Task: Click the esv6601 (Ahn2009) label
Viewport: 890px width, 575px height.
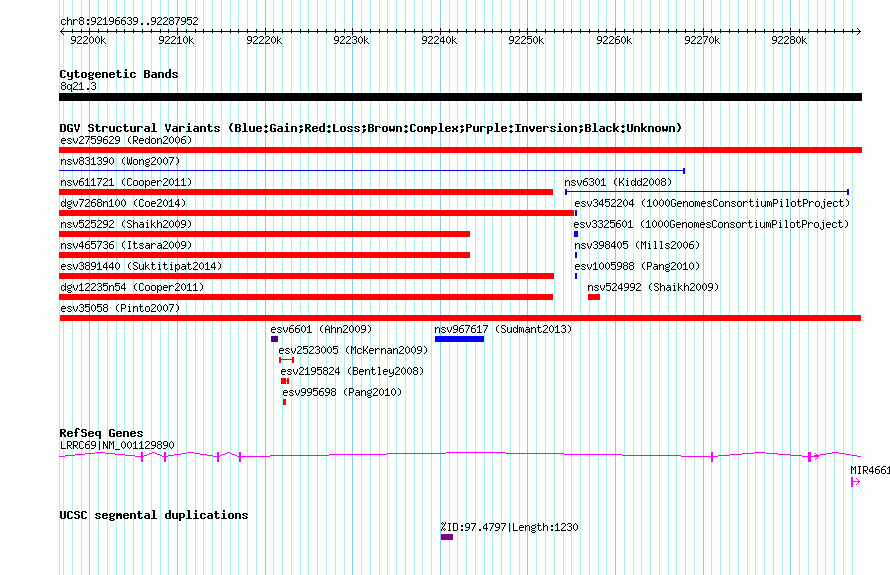Action: click(x=321, y=329)
